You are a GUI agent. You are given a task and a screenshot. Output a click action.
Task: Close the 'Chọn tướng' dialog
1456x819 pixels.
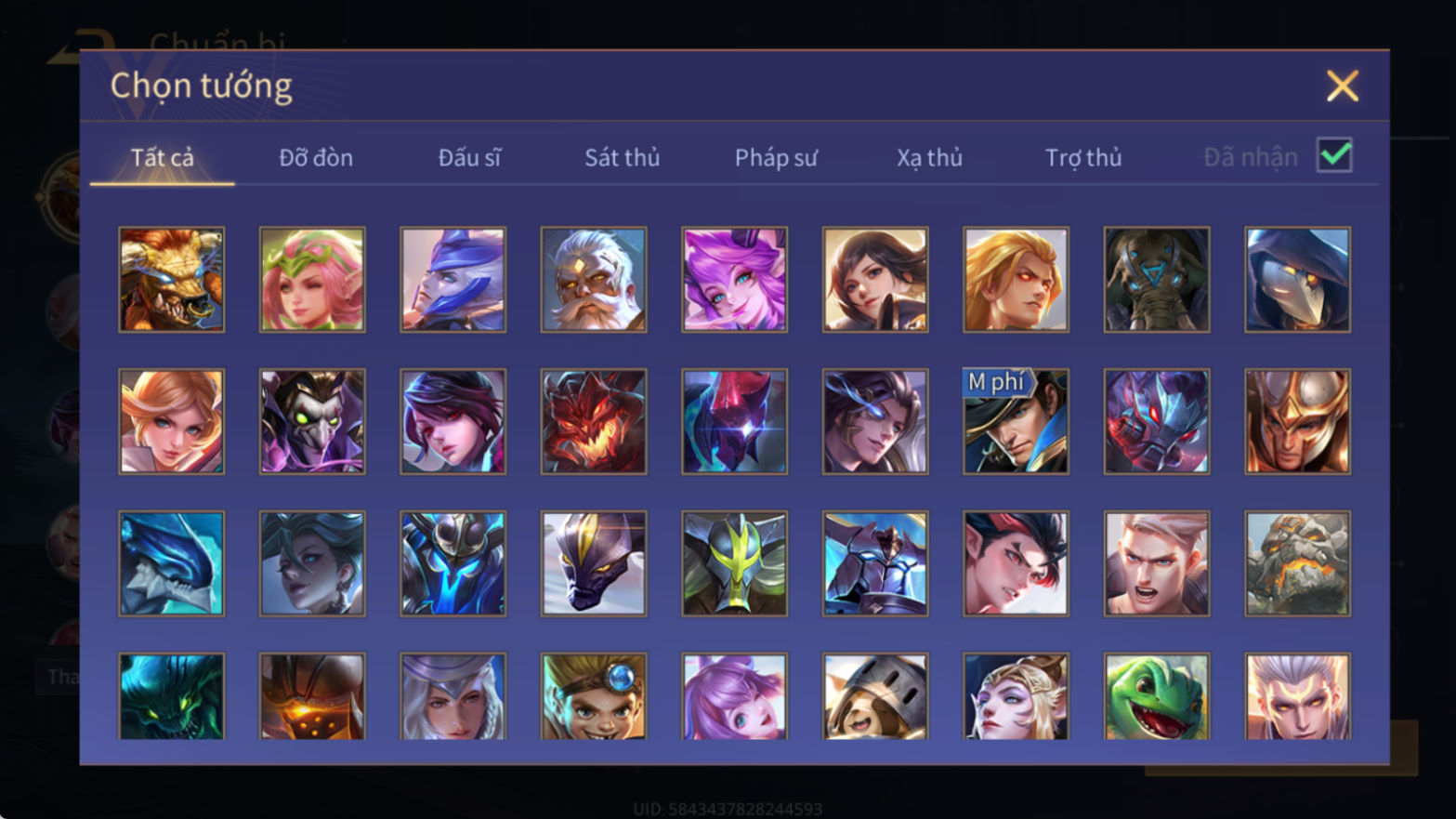point(1342,86)
